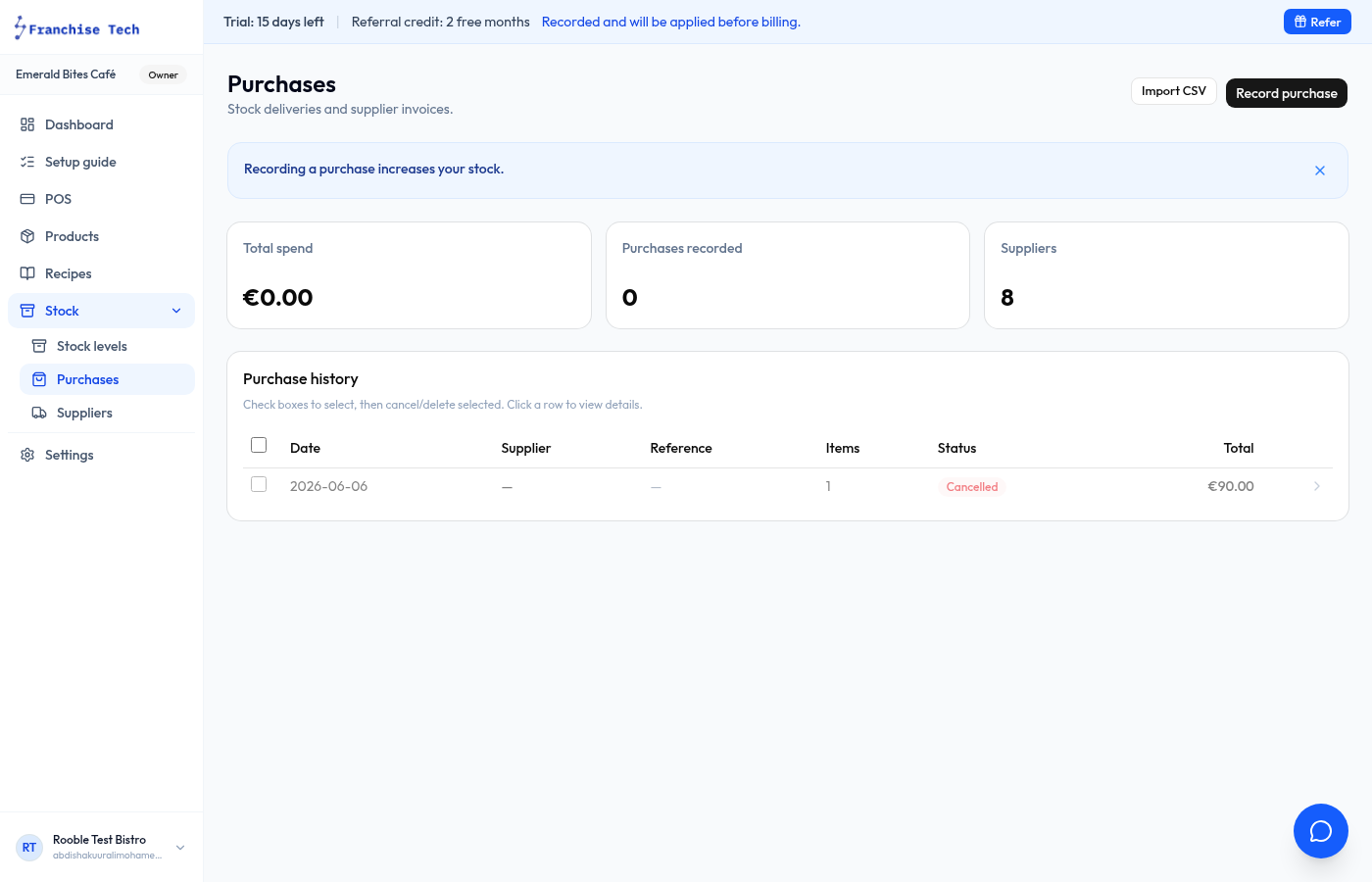This screenshot has height=882, width=1372.
Task: Open the POS section
Action: [102, 199]
